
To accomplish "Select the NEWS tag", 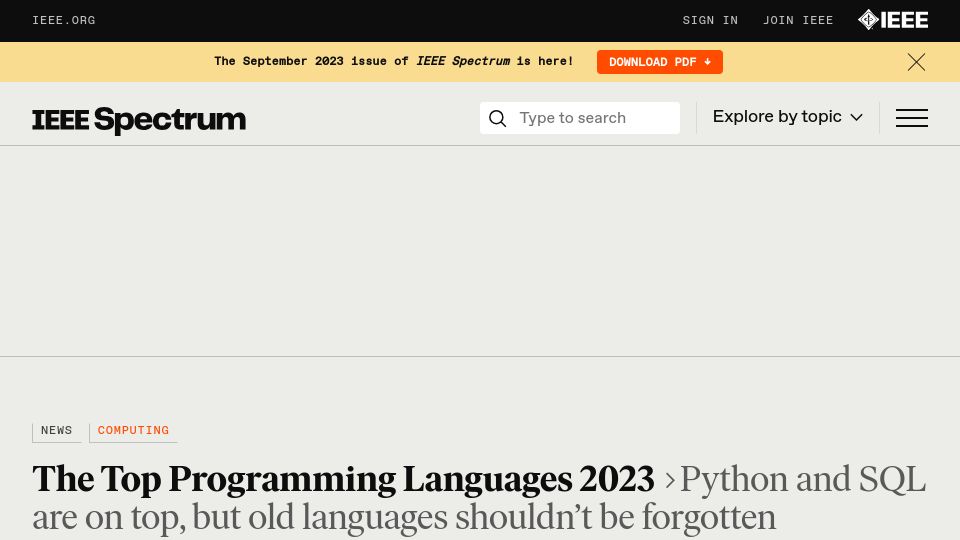I will click(x=56, y=430).
